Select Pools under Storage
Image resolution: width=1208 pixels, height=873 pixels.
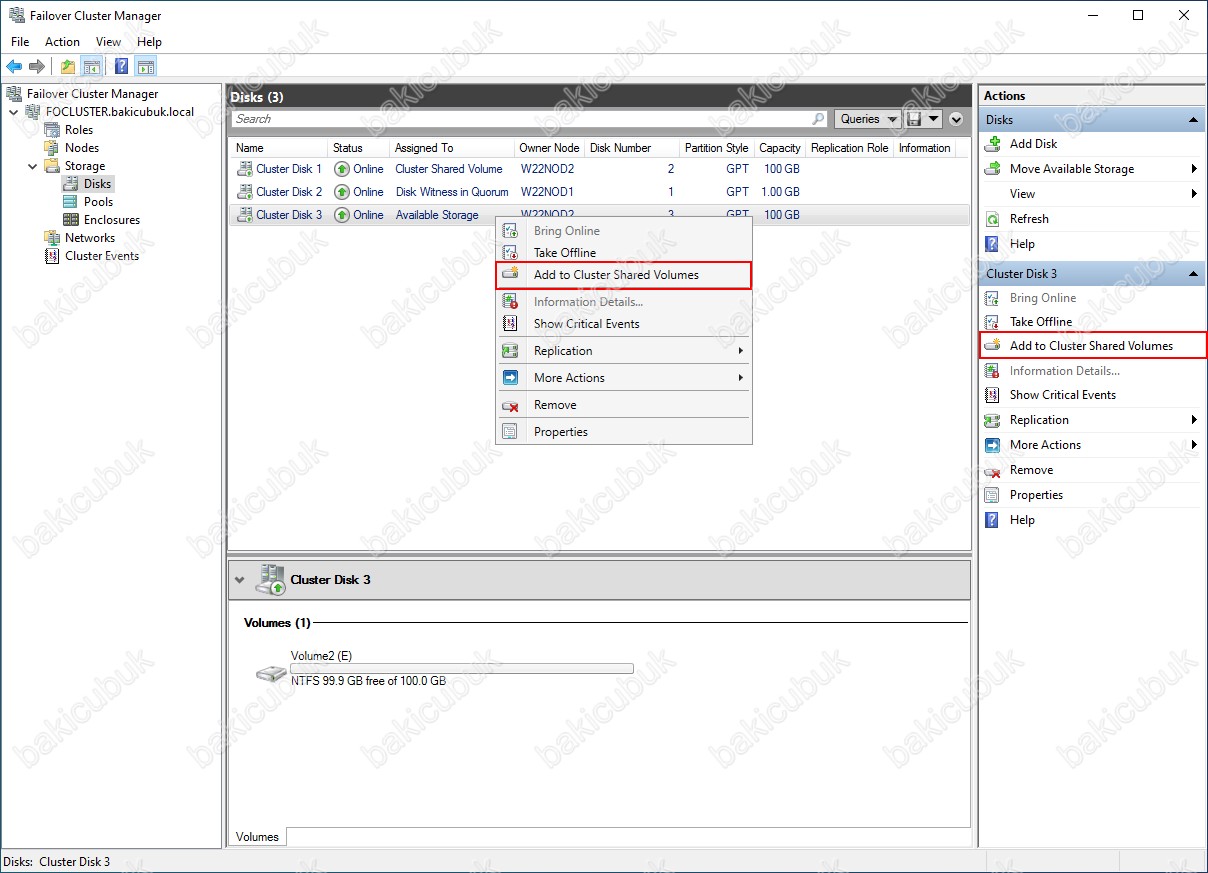[99, 202]
